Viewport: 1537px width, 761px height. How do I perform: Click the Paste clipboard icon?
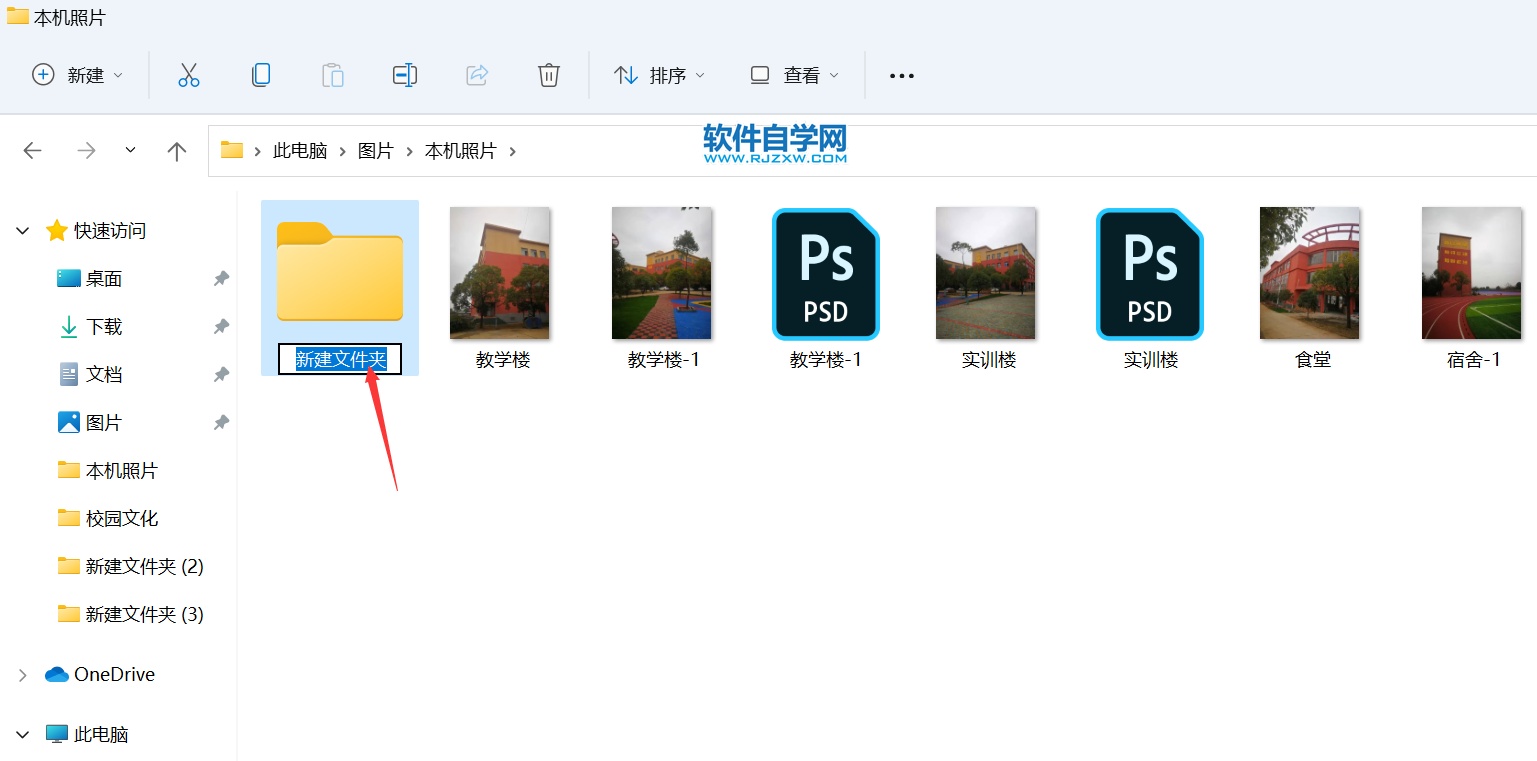pos(333,75)
